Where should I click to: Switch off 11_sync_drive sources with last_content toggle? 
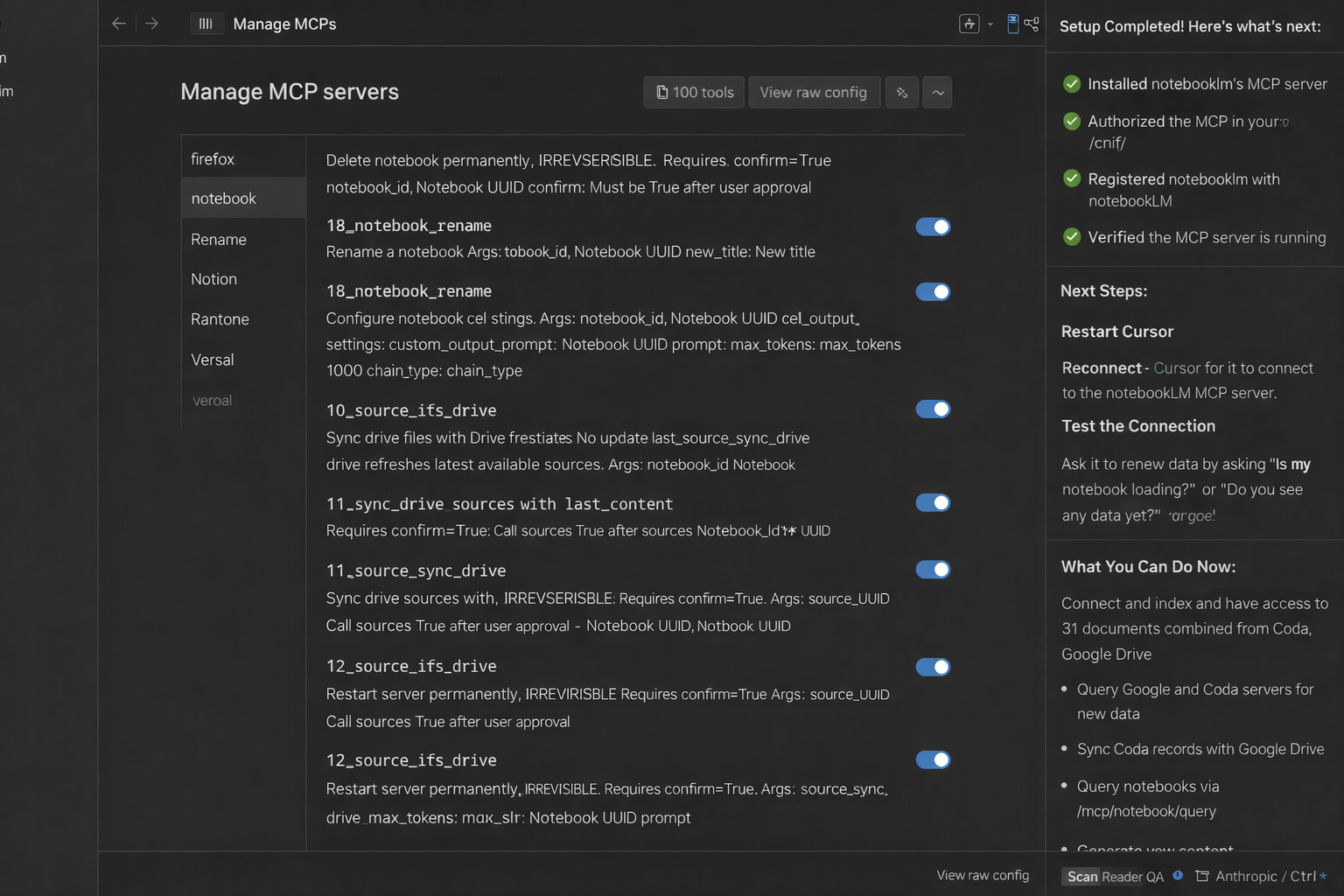[x=933, y=503]
